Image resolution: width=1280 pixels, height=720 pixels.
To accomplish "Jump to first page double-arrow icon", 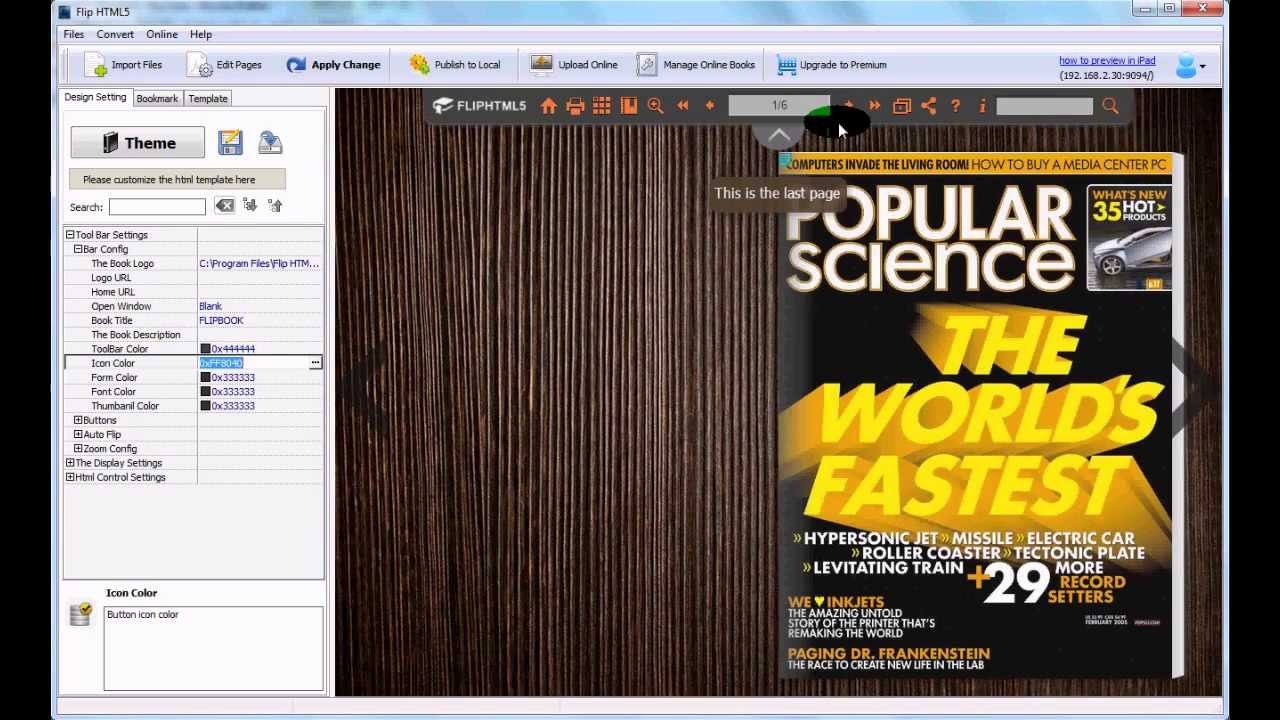I will [683, 106].
